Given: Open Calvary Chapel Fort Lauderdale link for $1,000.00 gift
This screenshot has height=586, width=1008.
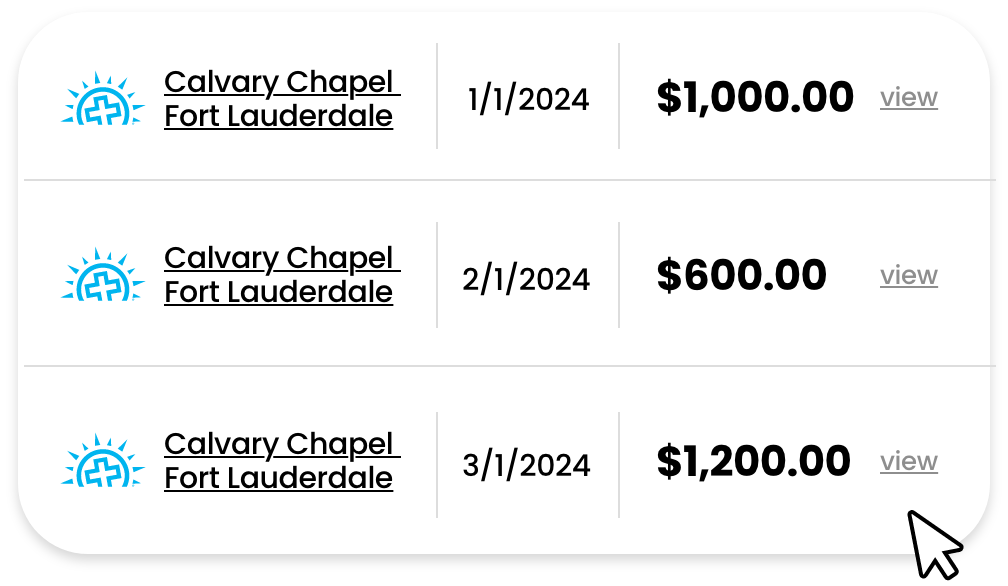Looking at the screenshot, I should 282,99.
